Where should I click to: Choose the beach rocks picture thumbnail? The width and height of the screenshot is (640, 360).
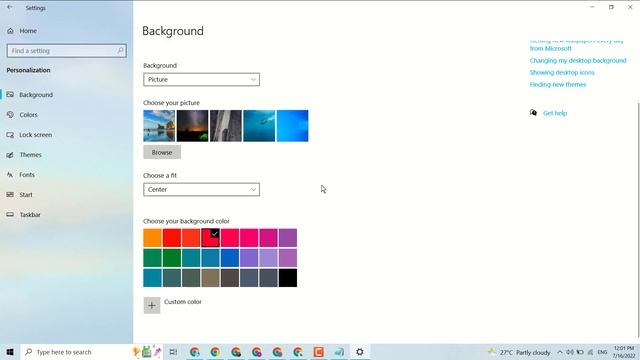click(x=159, y=126)
